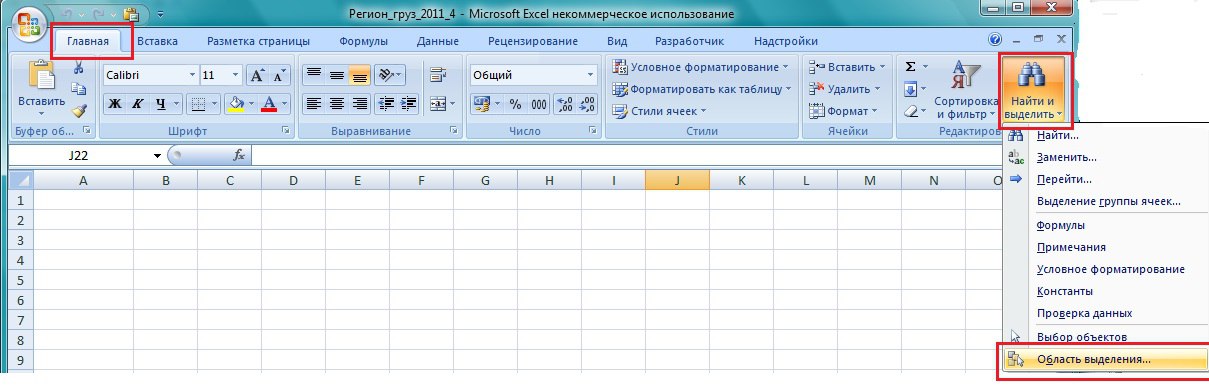Open Формат cells menu
The width and height of the screenshot is (1209, 392).
pos(843,111)
